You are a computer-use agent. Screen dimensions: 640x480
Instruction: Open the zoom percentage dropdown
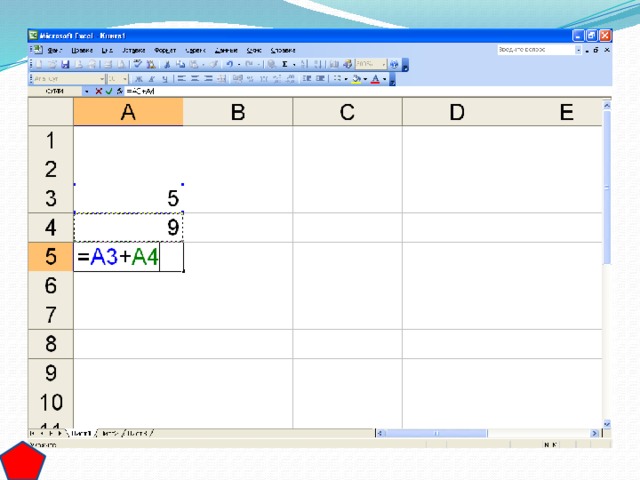point(382,64)
